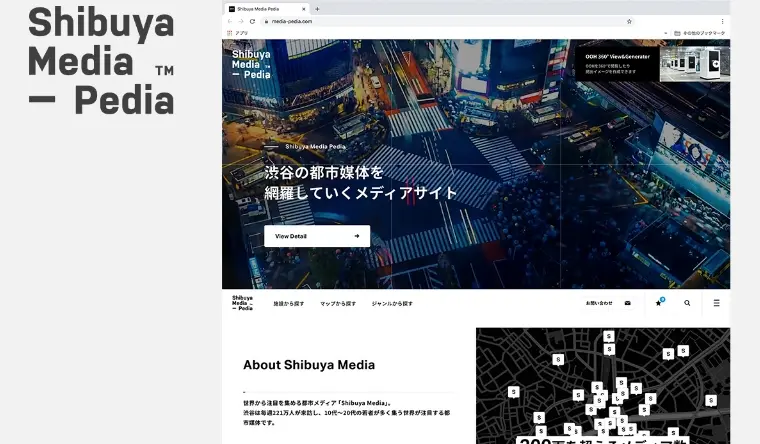Click the About Shibuya Media heading
Screen dimensions: 760x444
point(309,365)
